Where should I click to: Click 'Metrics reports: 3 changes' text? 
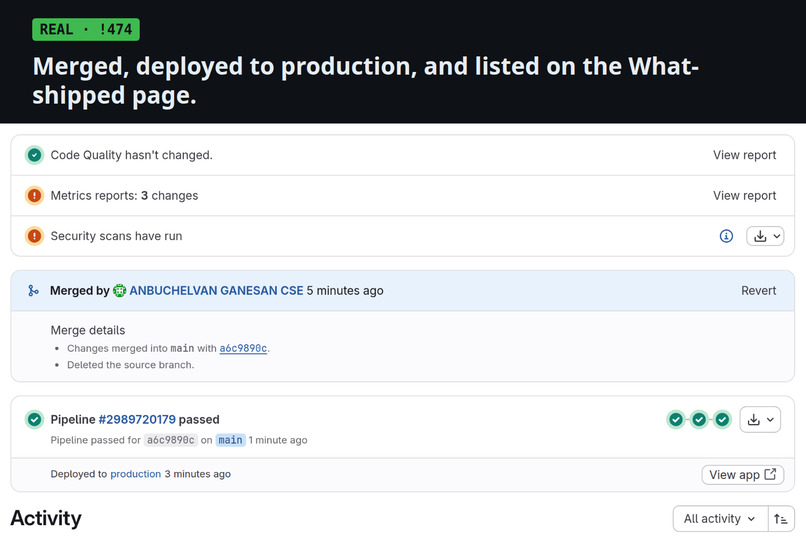(124, 195)
